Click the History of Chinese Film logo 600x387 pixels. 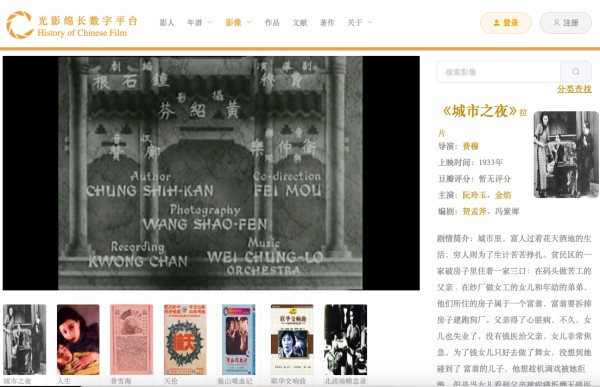72,25
